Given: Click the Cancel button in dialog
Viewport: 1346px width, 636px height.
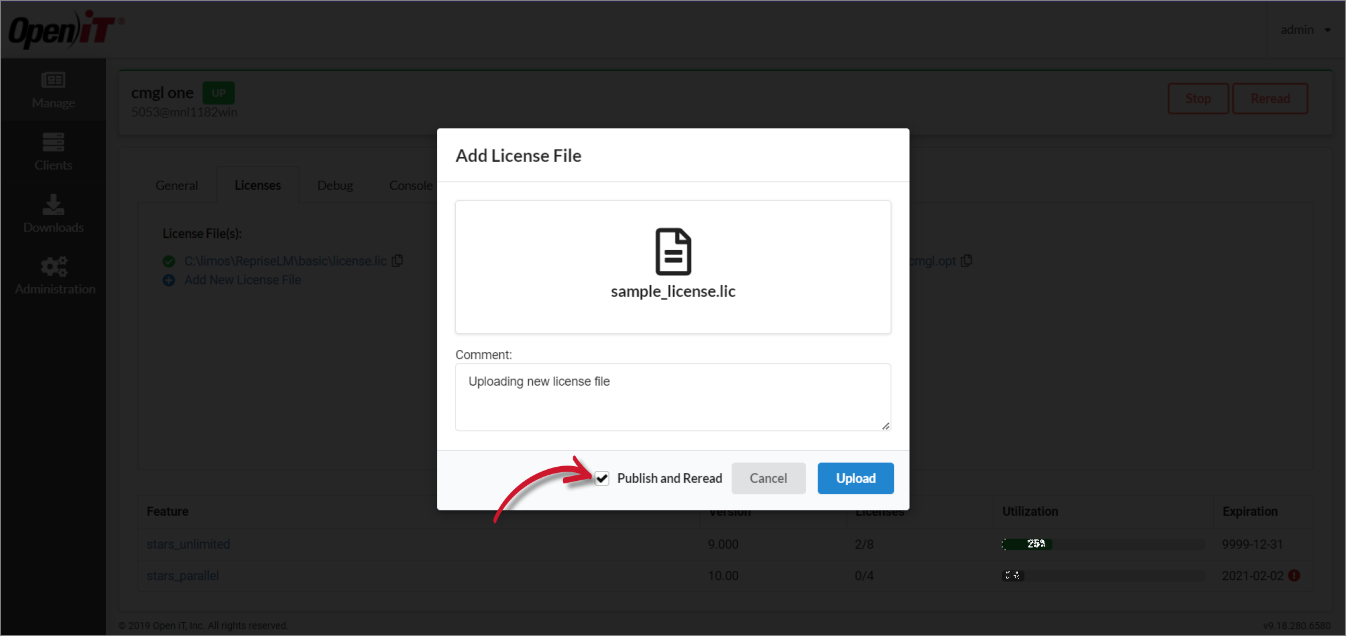Looking at the screenshot, I should pyautogui.click(x=768, y=478).
